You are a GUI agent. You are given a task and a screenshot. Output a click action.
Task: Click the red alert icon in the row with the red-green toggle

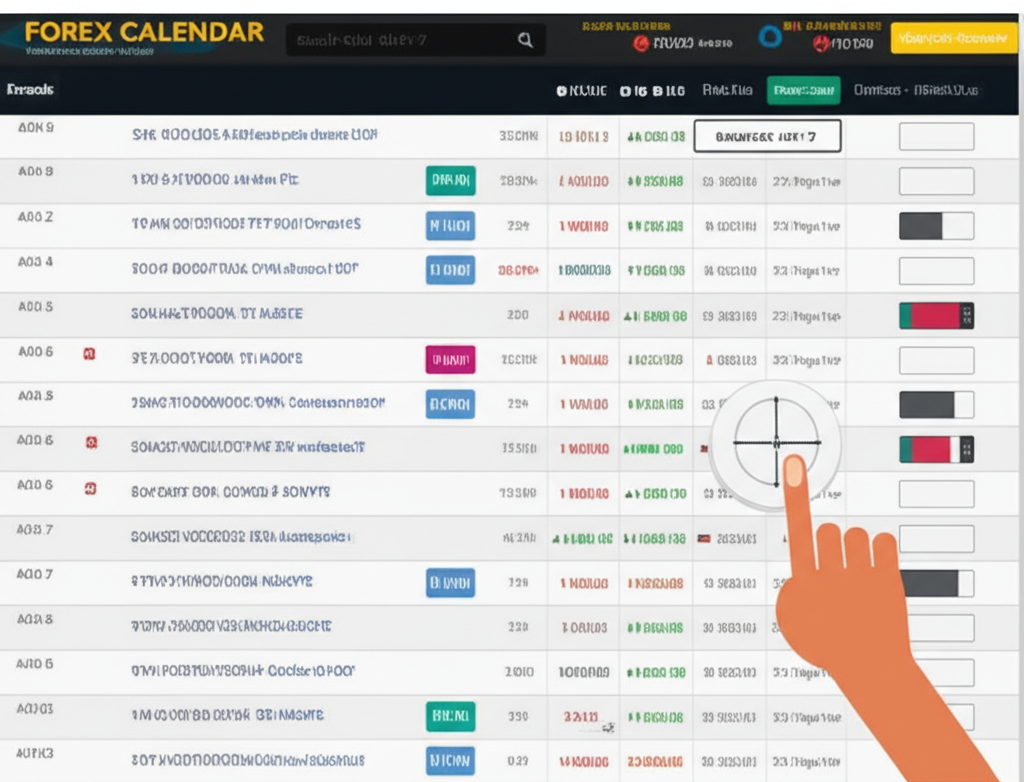(x=92, y=441)
